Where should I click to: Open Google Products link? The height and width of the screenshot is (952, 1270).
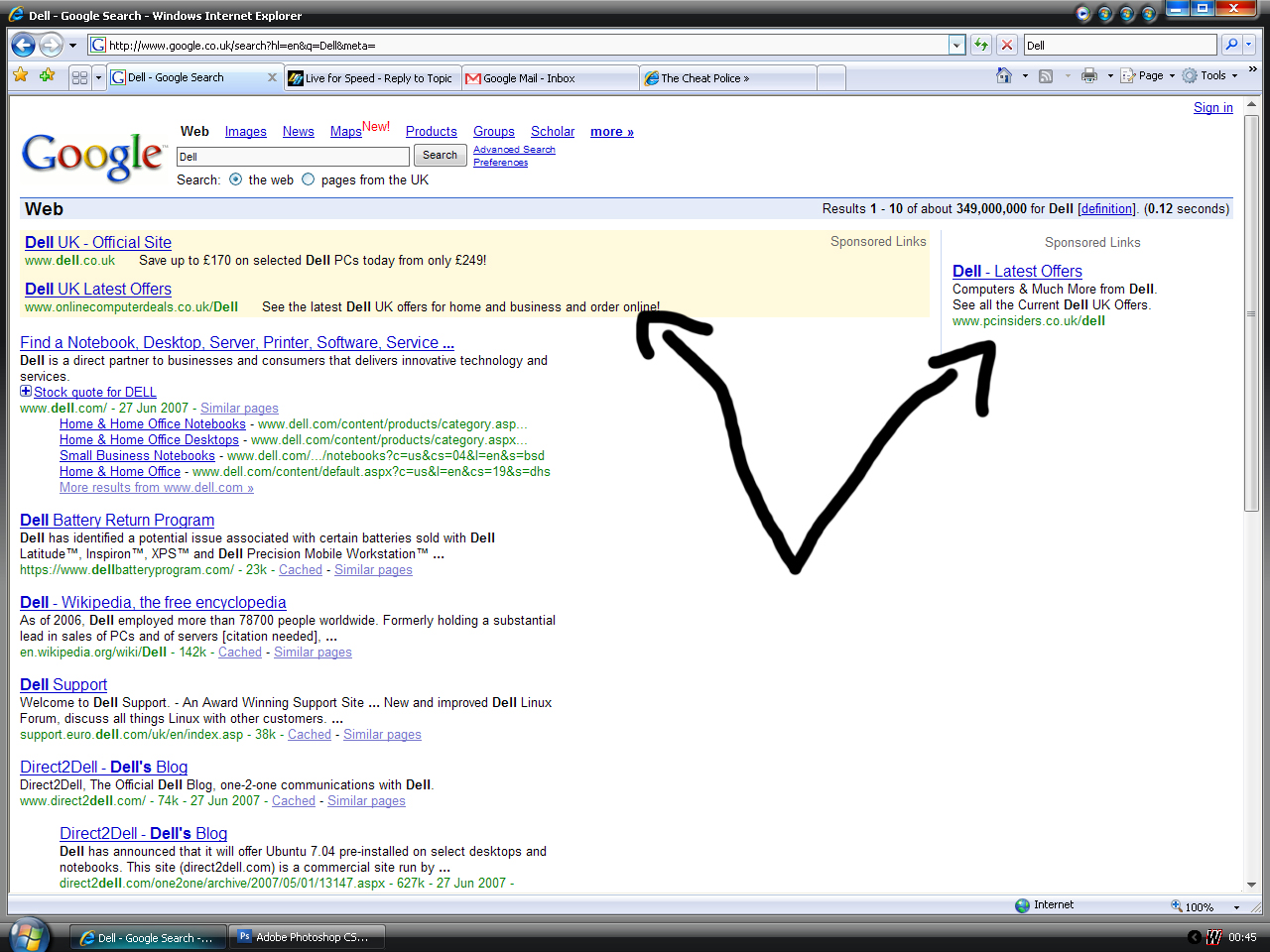coord(432,132)
